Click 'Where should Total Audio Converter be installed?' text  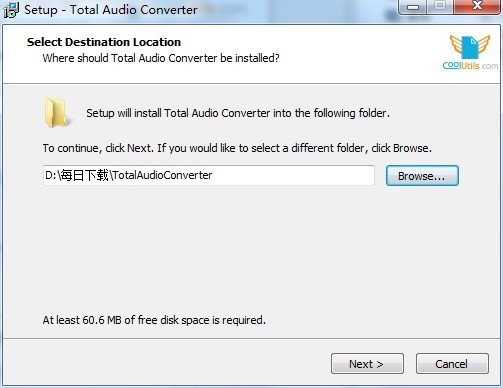161,58
